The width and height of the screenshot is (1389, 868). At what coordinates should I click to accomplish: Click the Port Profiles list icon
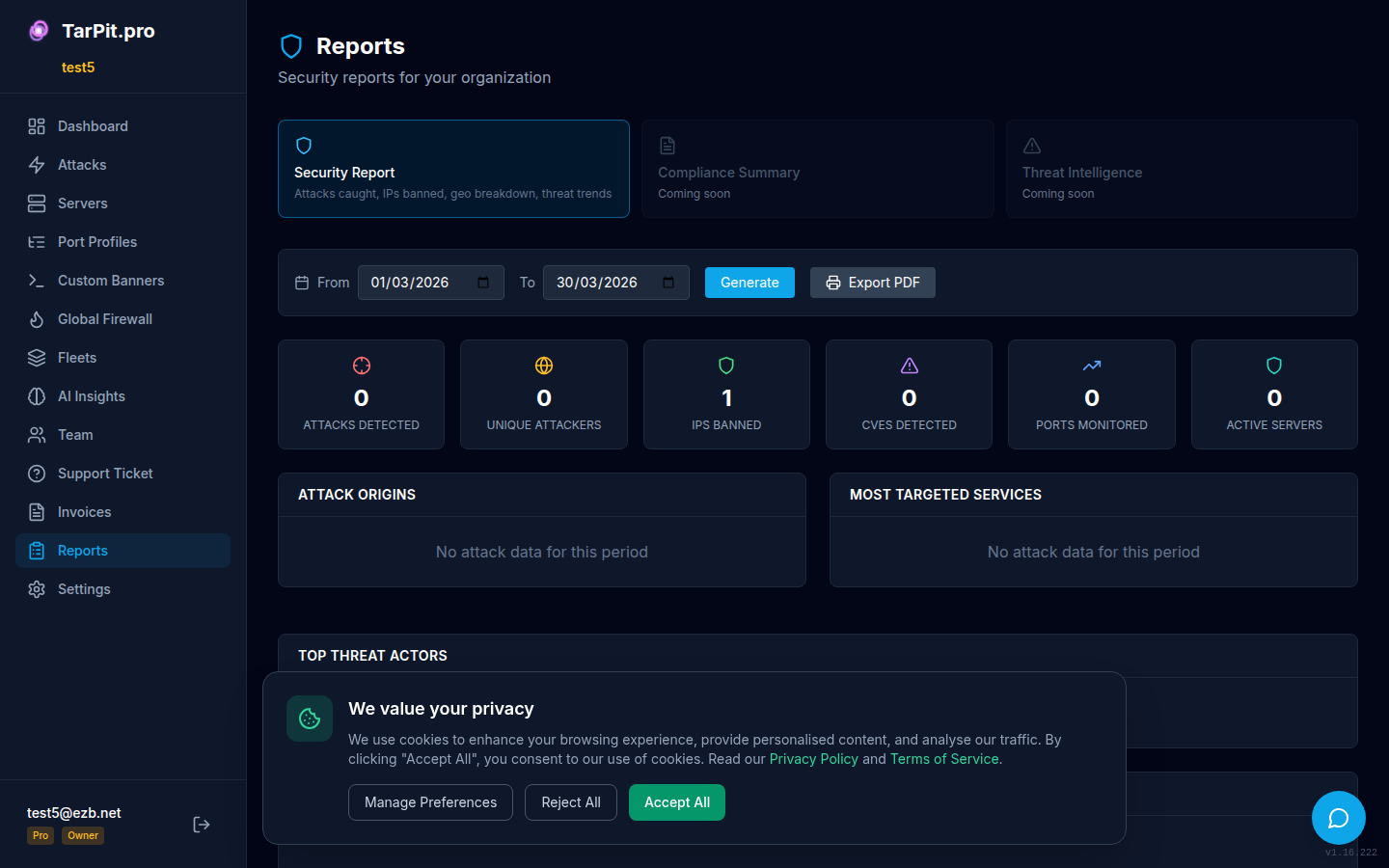[37, 242]
